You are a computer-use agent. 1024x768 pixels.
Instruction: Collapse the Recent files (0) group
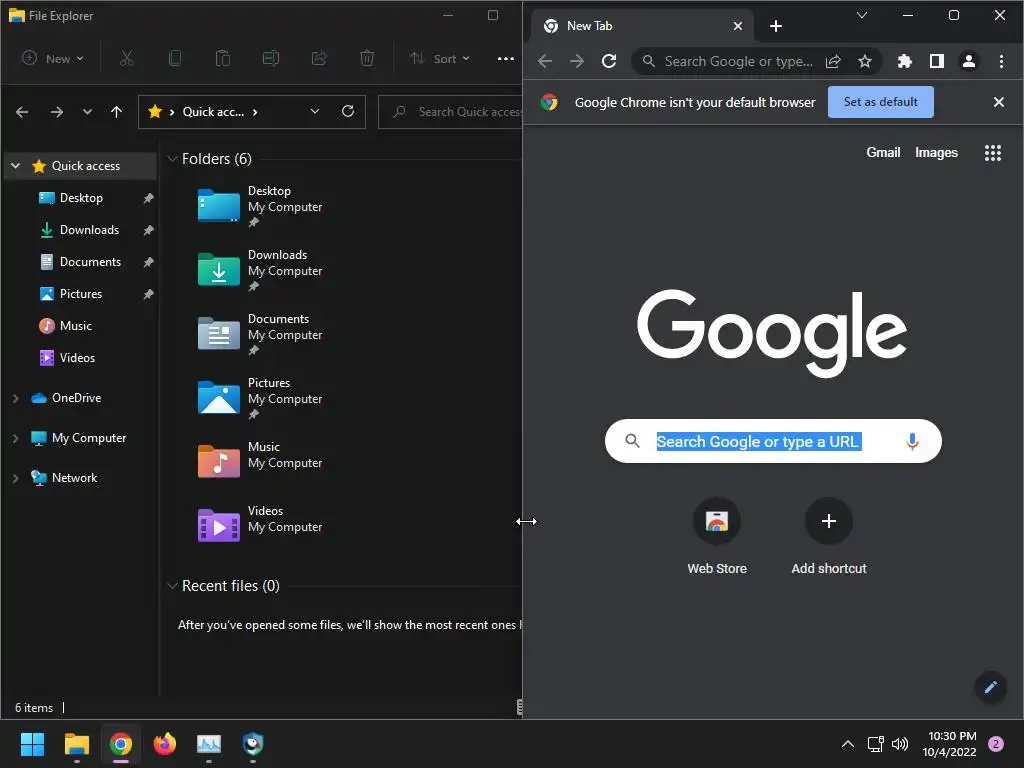pos(172,586)
